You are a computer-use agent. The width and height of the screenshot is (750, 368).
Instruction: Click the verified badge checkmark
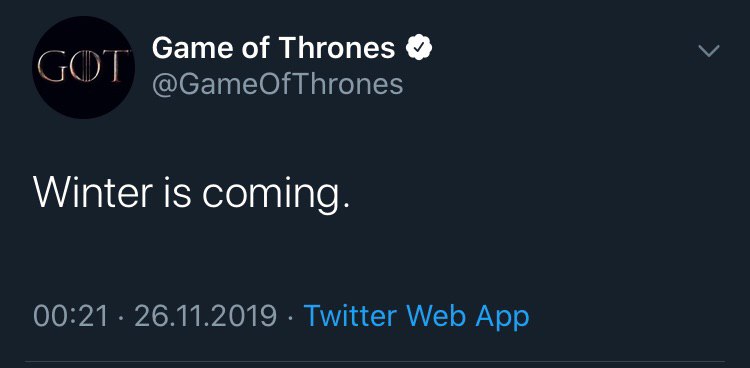coord(419,48)
